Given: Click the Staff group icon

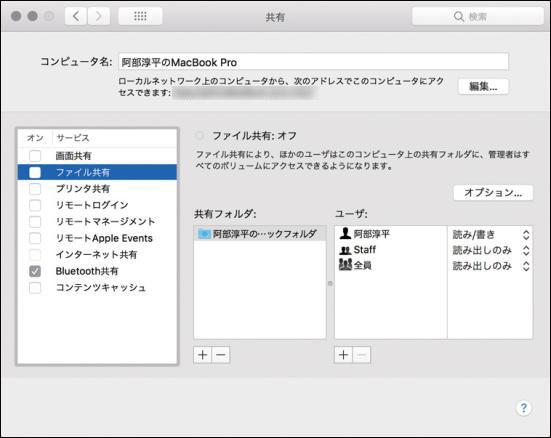Looking at the screenshot, I should tap(345, 250).
